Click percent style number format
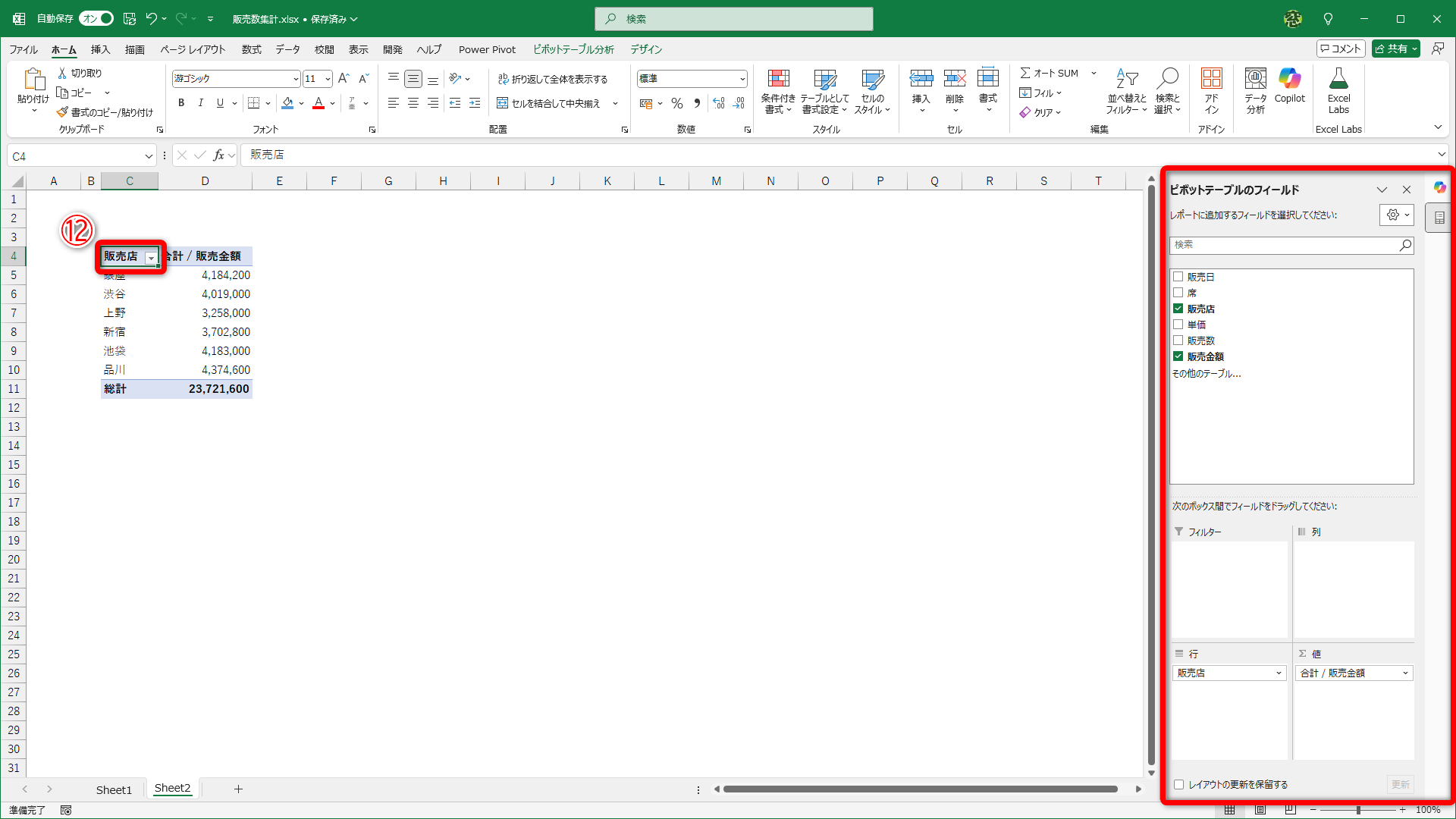The image size is (1456, 819). (677, 103)
